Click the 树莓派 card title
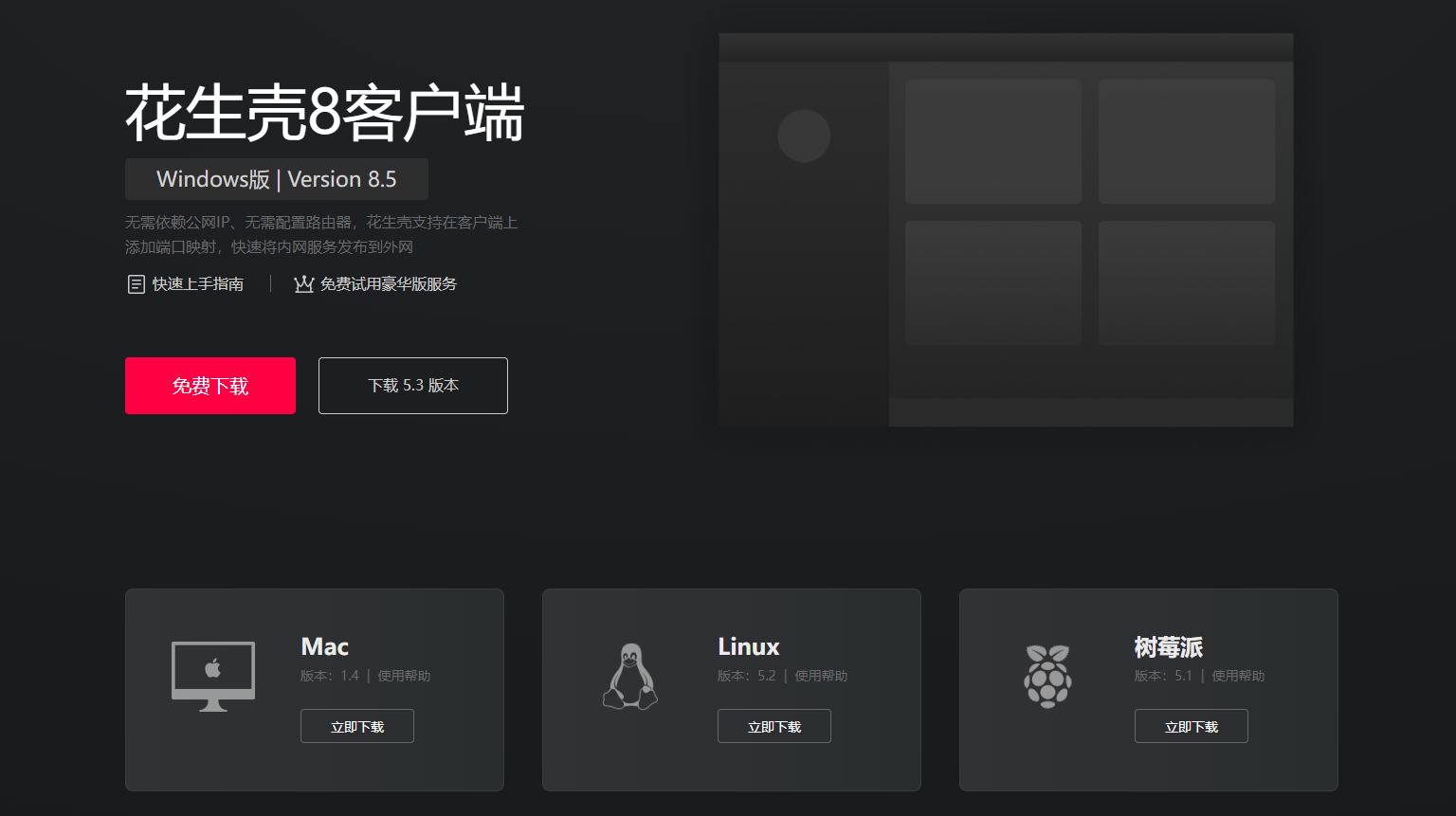The height and width of the screenshot is (816, 1456). [1169, 646]
